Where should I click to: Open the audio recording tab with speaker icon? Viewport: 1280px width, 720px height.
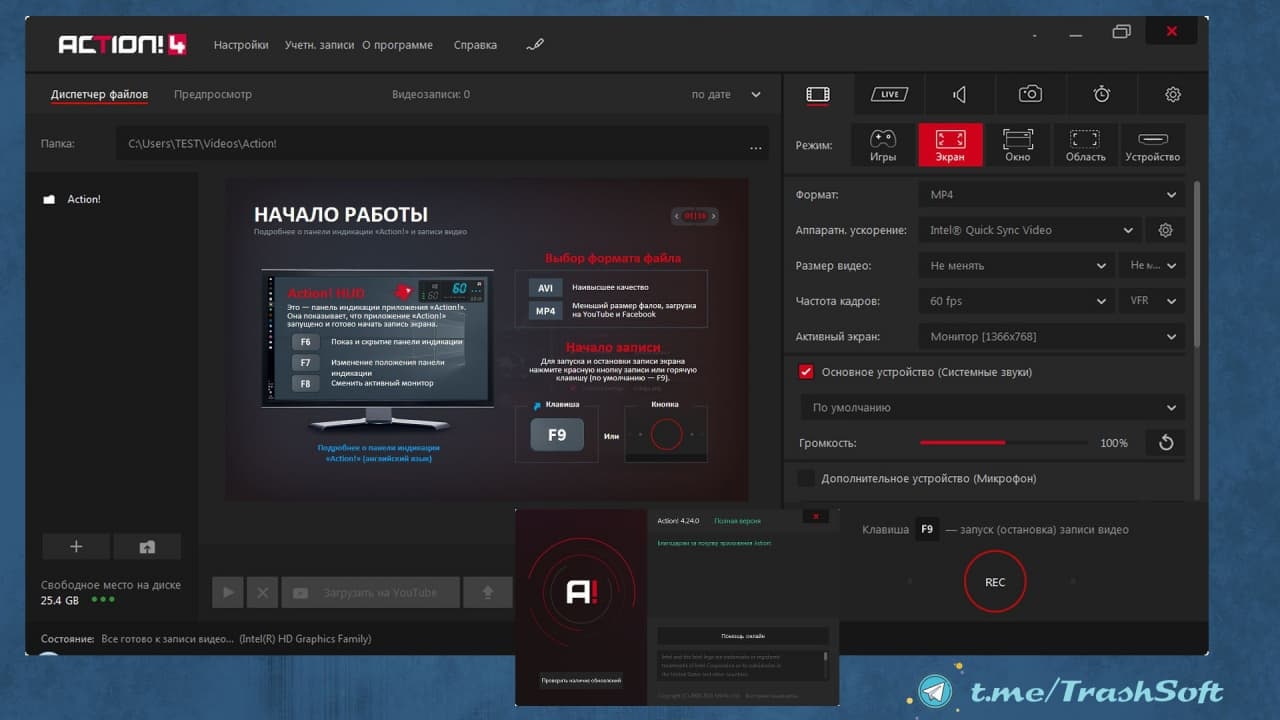959,94
